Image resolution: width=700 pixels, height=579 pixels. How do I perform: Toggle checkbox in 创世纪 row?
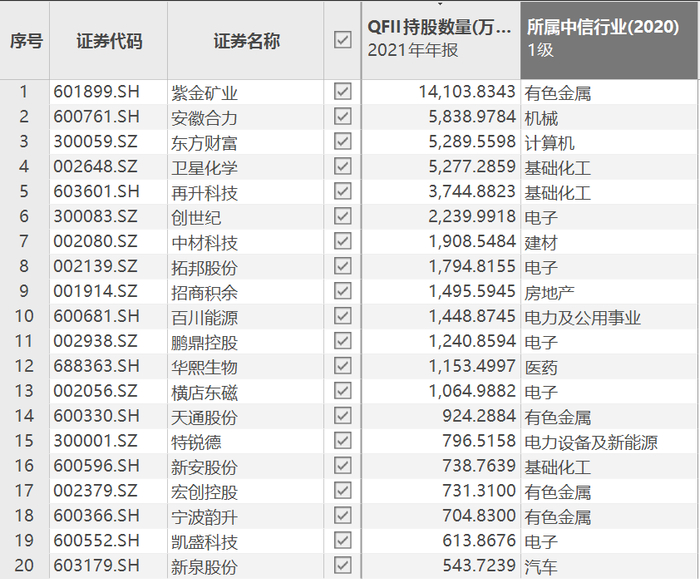click(342, 217)
